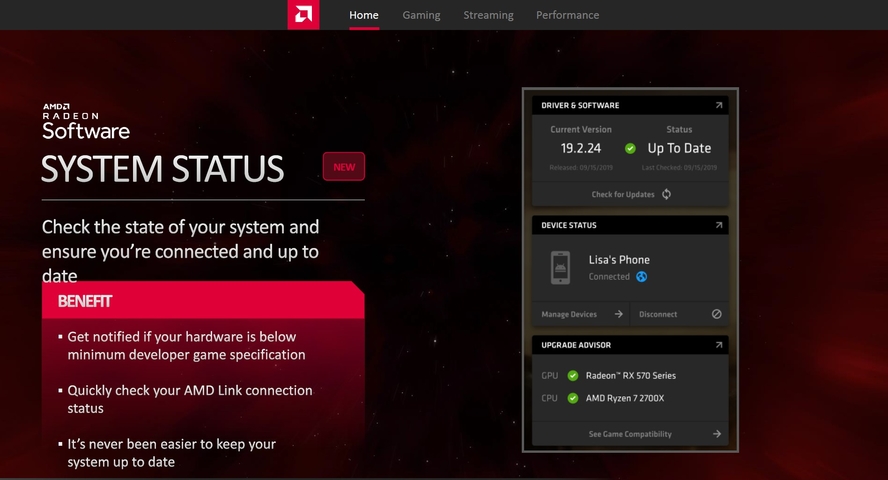Screen dimensions: 888x480
Task: Click the AMD logo icon
Action: (x=304, y=15)
